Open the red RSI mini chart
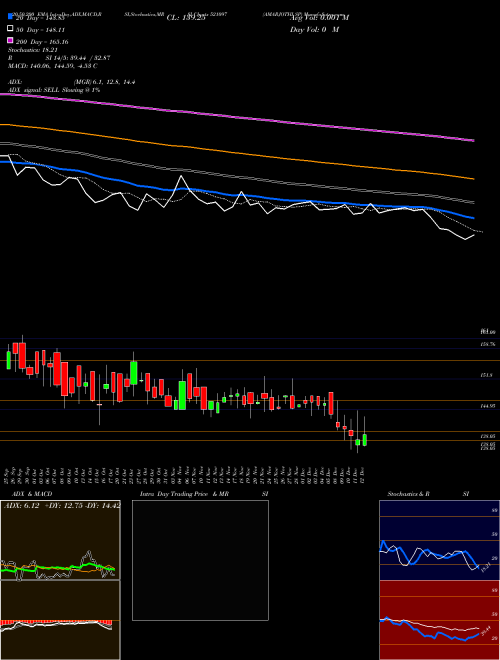The height and width of the screenshot is (660, 500). 439,620
